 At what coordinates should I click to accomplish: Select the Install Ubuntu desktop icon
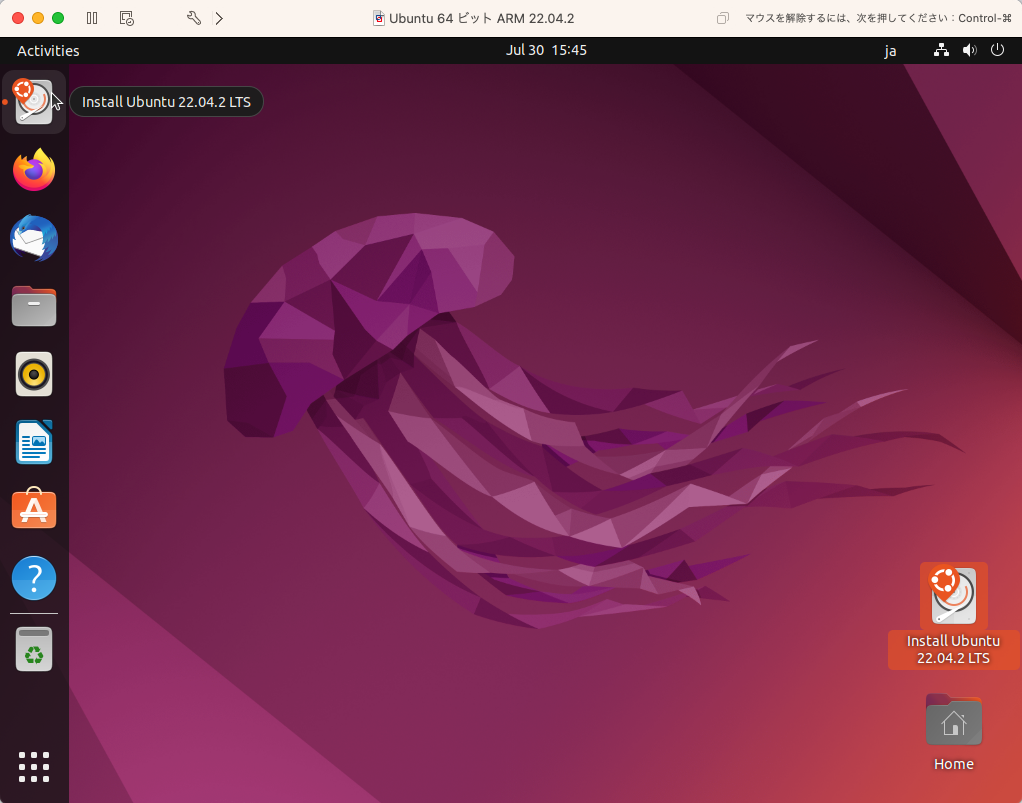coord(954,595)
